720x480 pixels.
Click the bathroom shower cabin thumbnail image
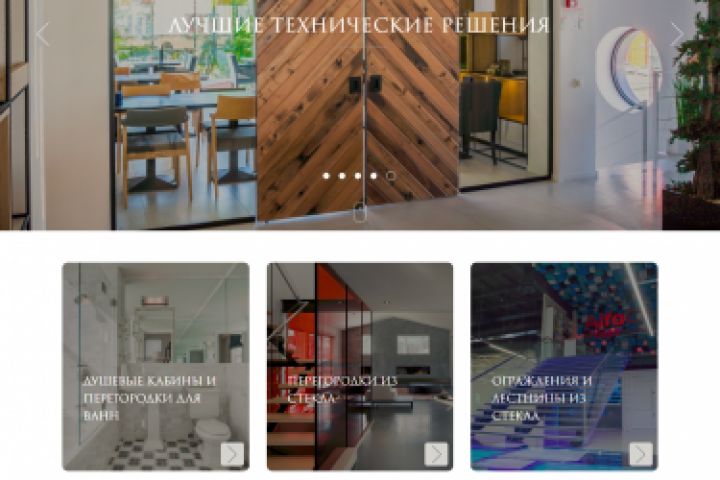156,366
